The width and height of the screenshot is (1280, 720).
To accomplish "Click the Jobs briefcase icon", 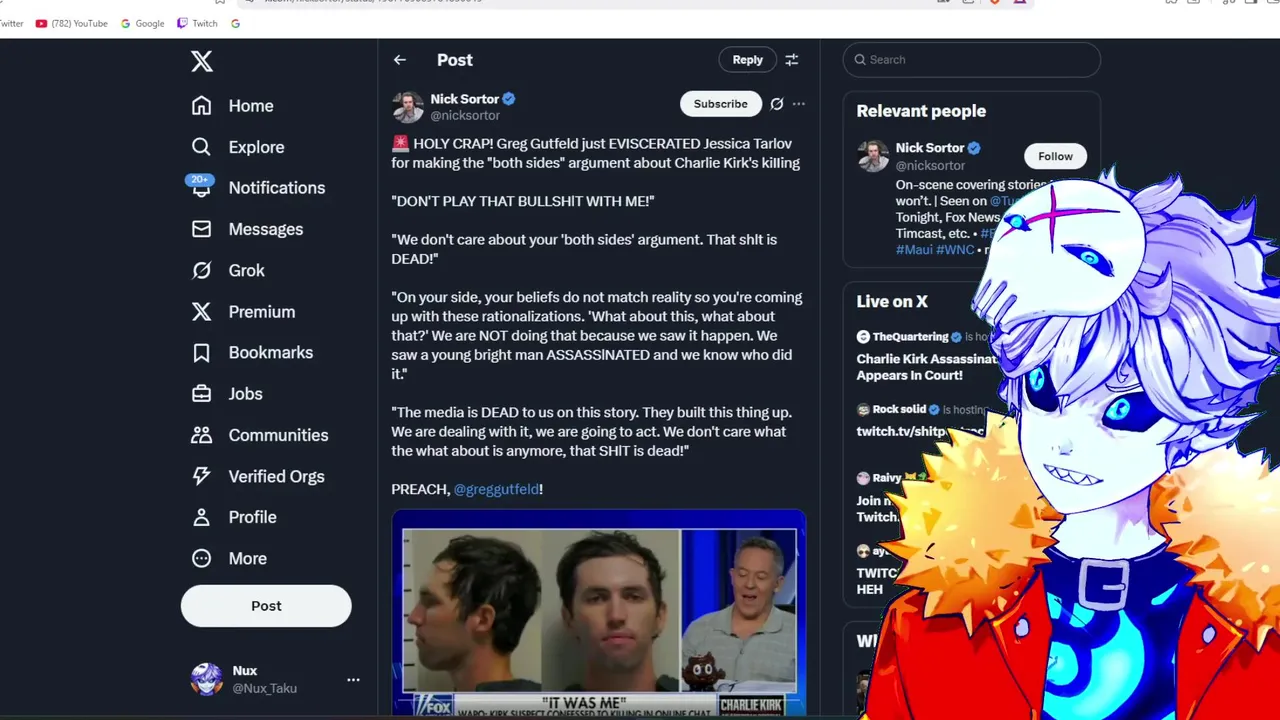I will point(202,394).
